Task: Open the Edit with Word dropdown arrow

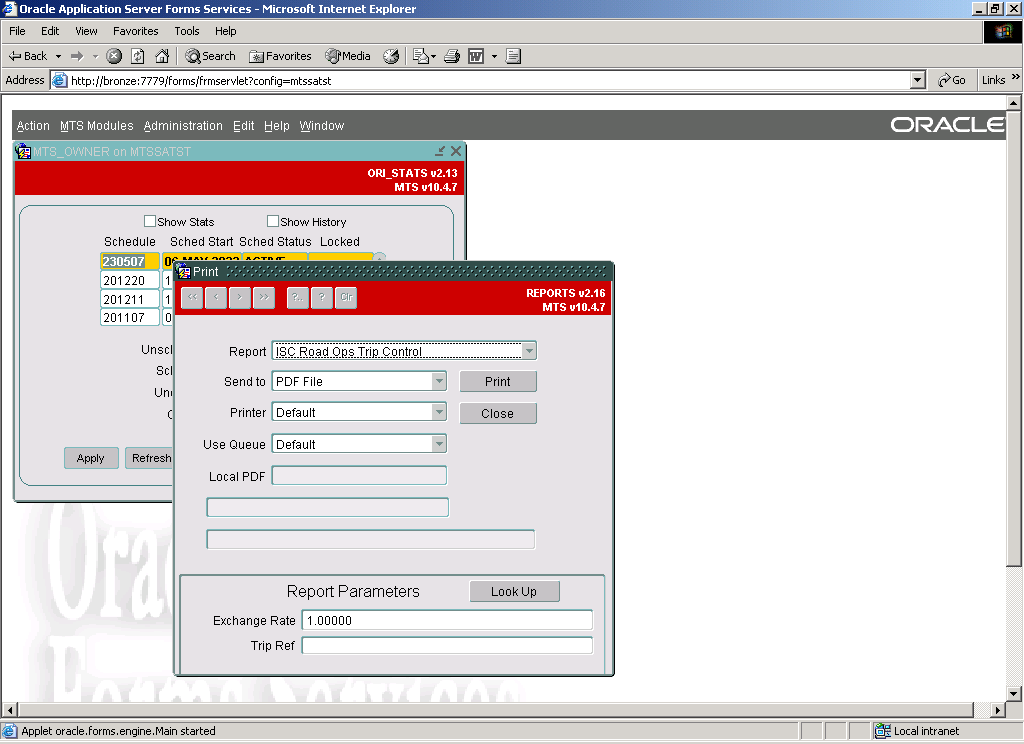Action: coord(494,56)
